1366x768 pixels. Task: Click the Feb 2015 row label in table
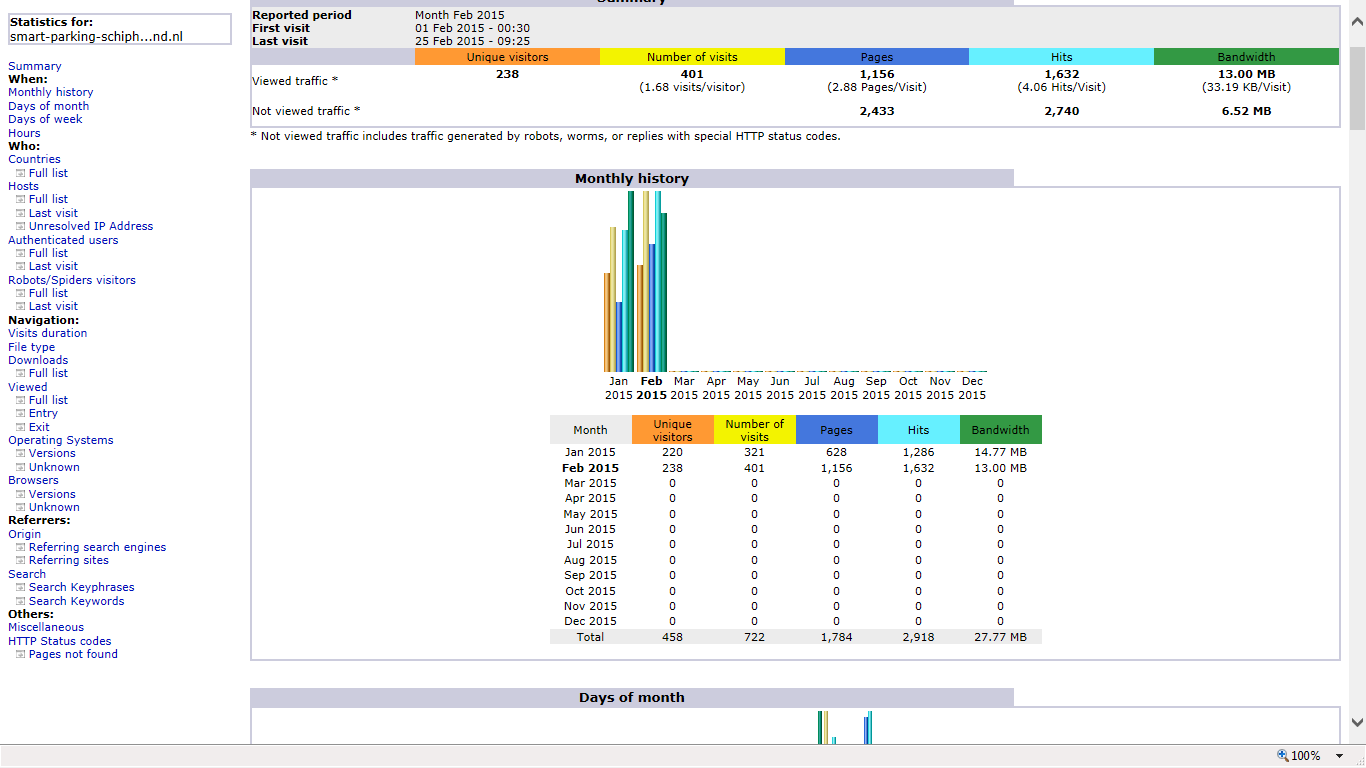(x=590, y=468)
